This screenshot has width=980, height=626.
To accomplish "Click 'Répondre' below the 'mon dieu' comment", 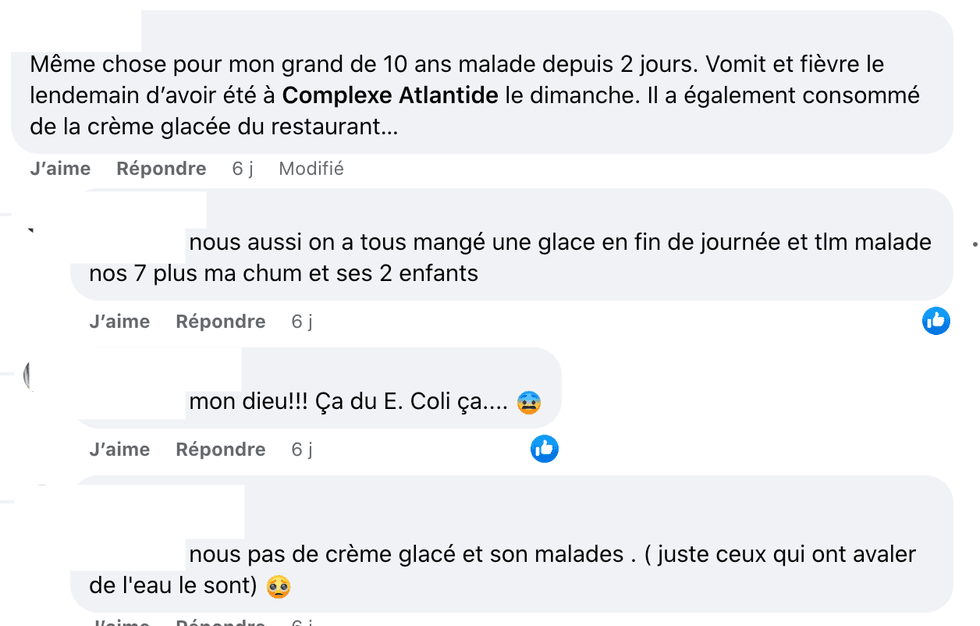I will (x=220, y=449).
